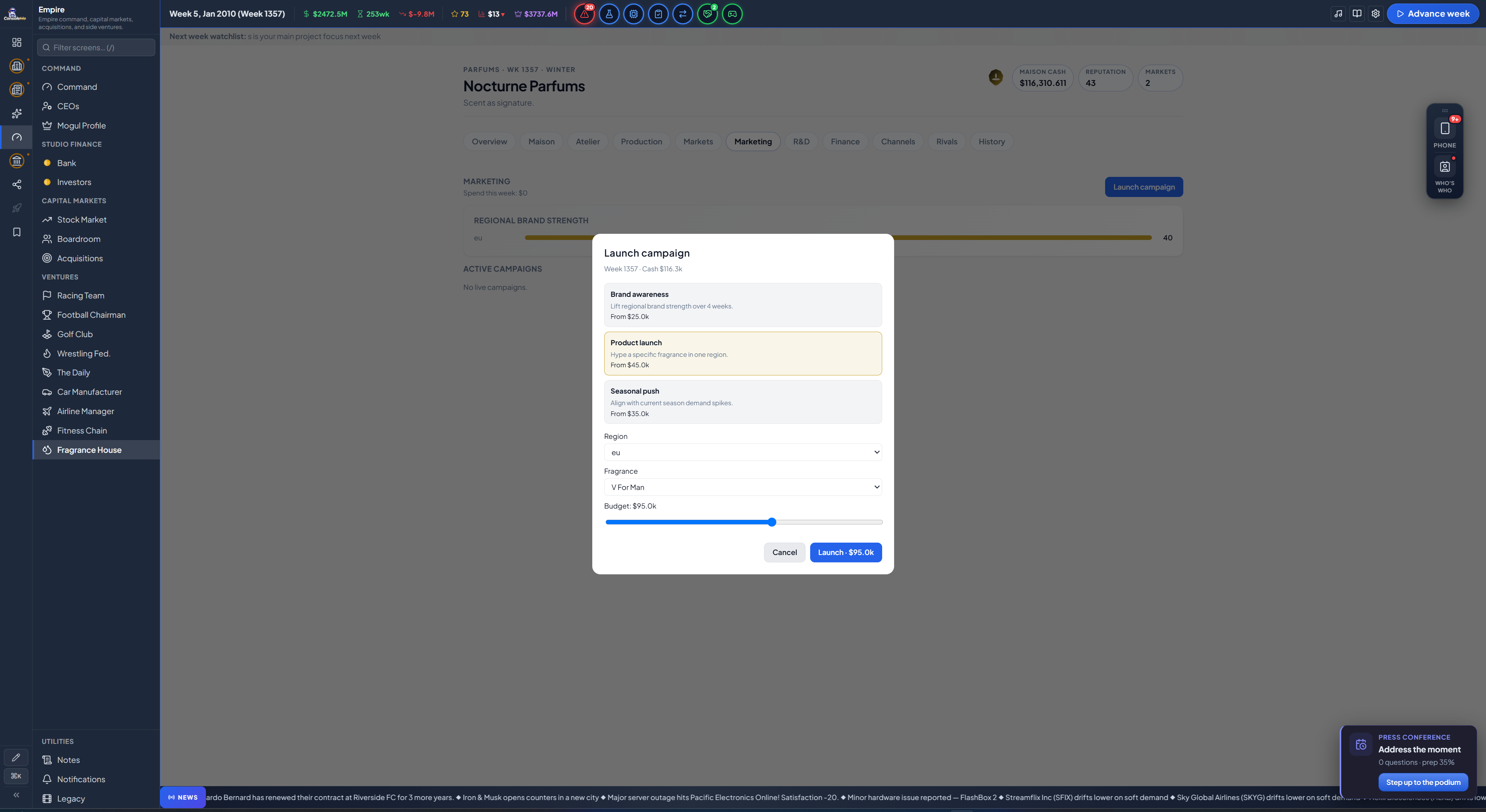Select the Brand awareness campaign option
Screen dimensions: 1486x812
[x=742, y=305]
